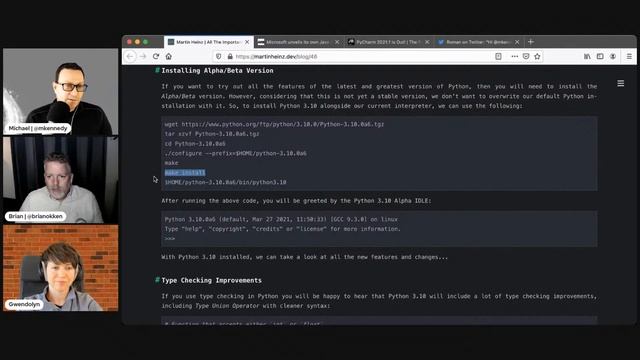Click the 'With Python 3.10 installed' sentence
This screenshot has height=360, width=640.
(304, 257)
